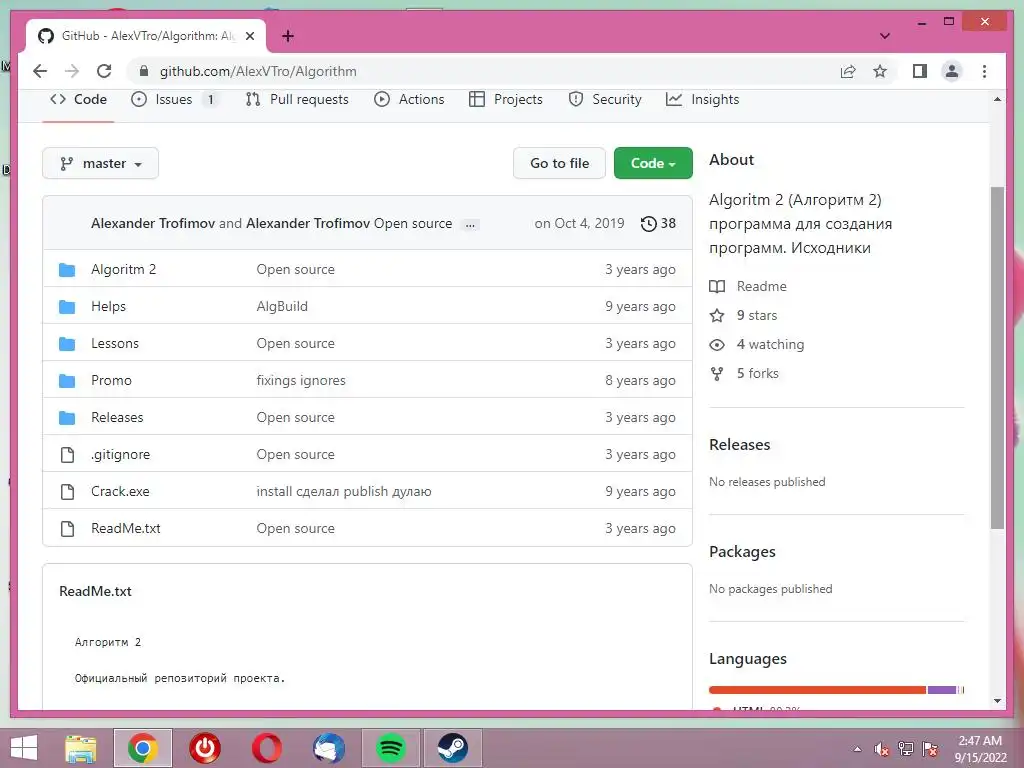This screenshot has width=1024, height=768.
Task: Open the browser side panel
Action: click(x=920, y=71)
